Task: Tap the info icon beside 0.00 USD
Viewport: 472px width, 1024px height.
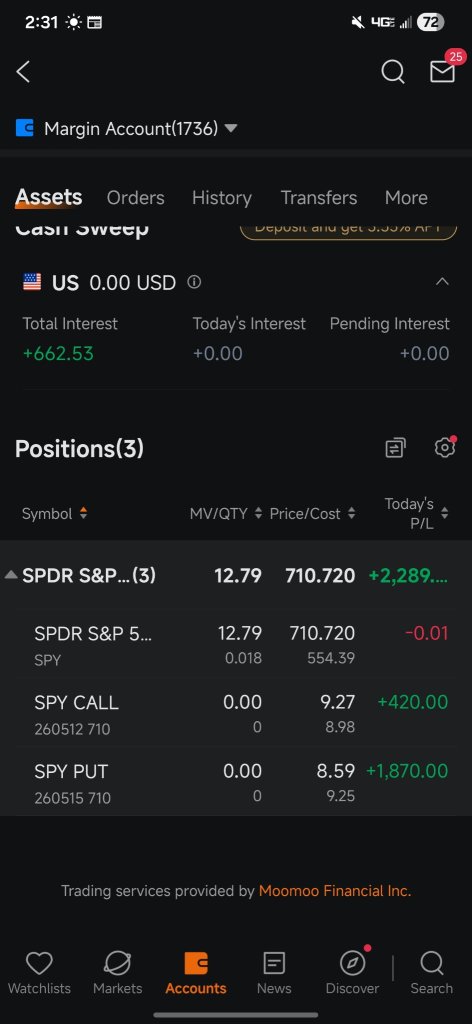Action: (194, 282)
